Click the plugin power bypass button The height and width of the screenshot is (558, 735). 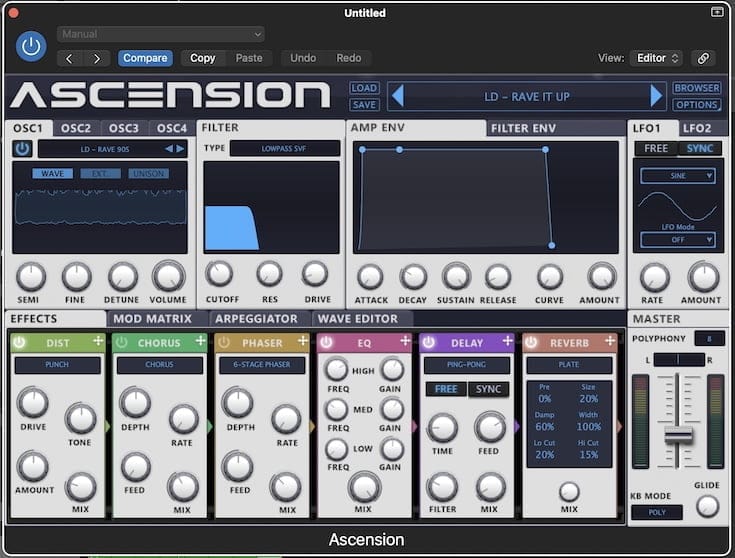coord(31,46)
